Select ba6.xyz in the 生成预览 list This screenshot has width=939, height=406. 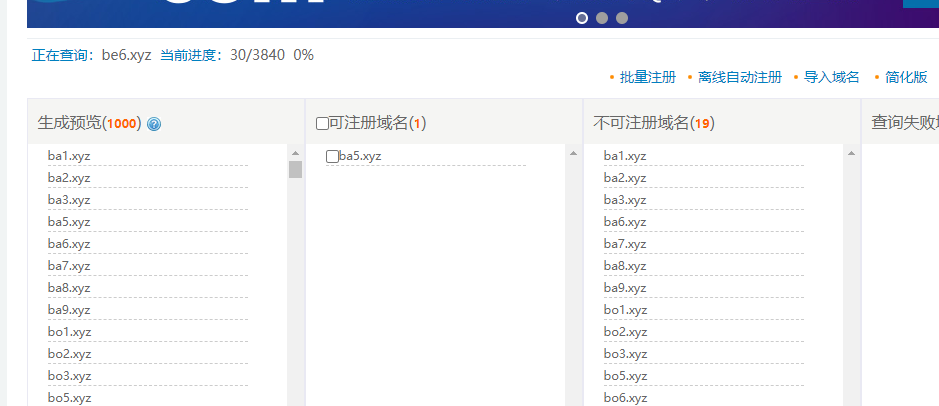[69, 244]
